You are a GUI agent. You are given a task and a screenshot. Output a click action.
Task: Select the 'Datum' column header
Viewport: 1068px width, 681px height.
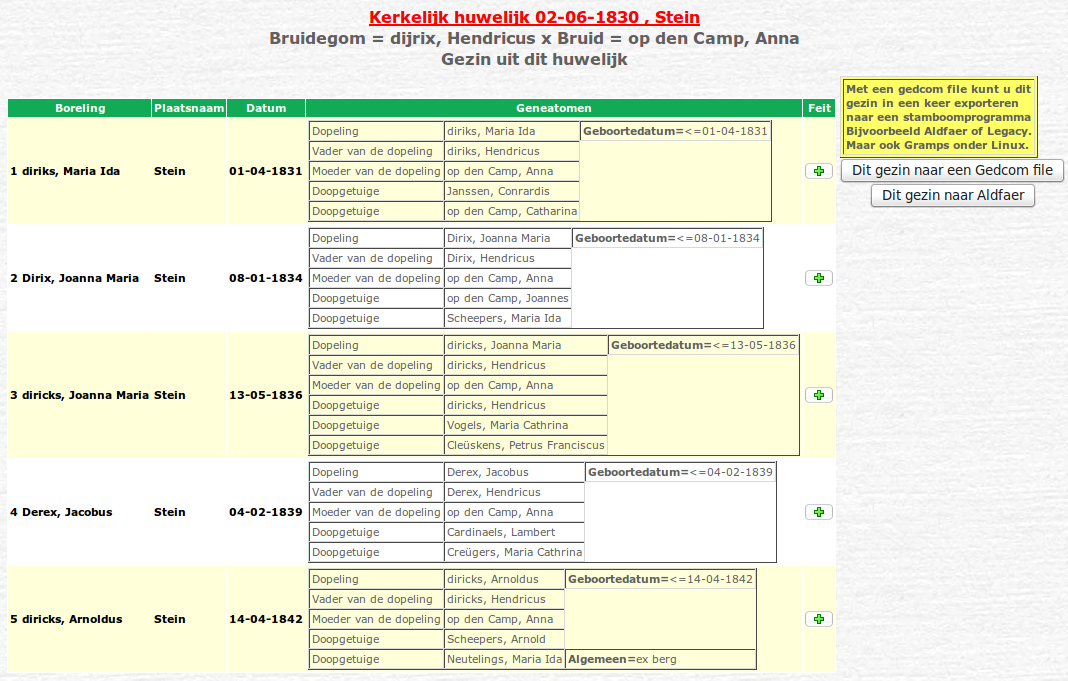pyautogui.click(x=266, y=108)
